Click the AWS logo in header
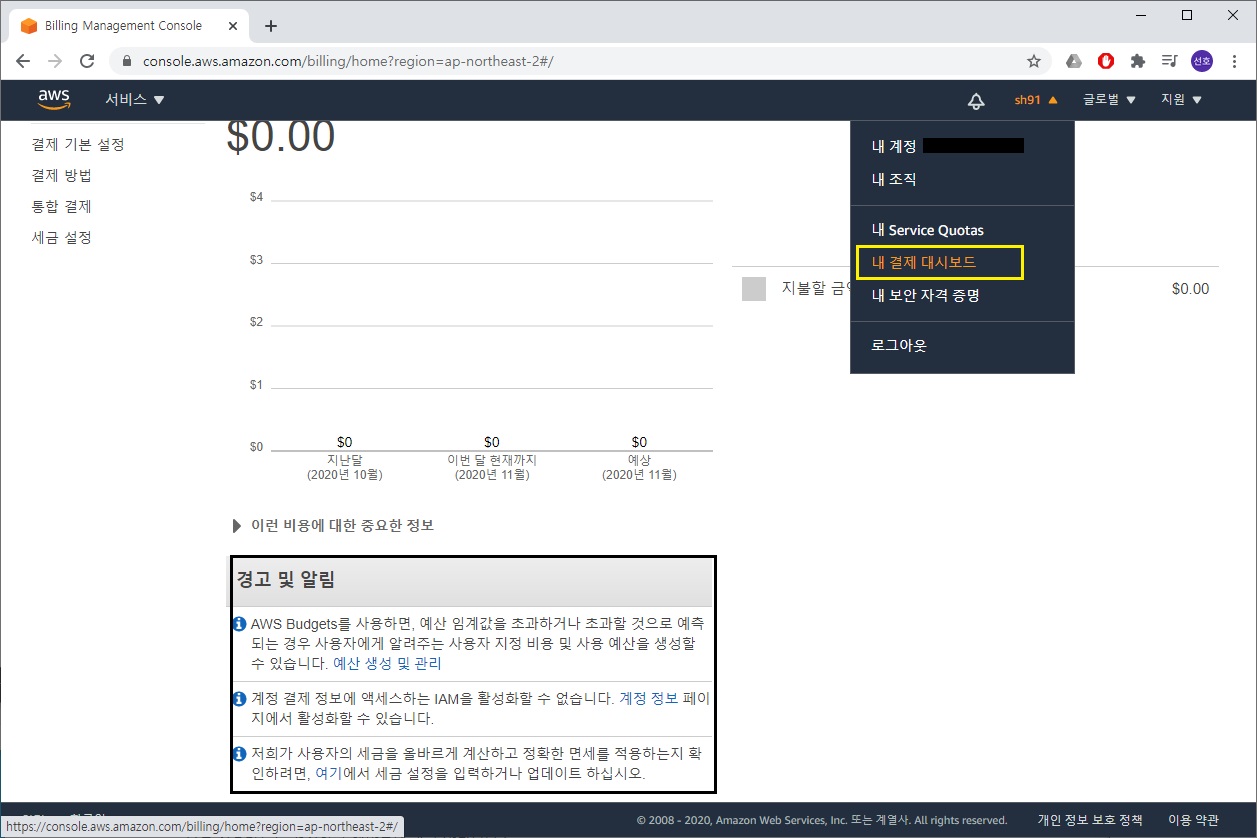Viewport: 1257px width, 838px height. 54,99
